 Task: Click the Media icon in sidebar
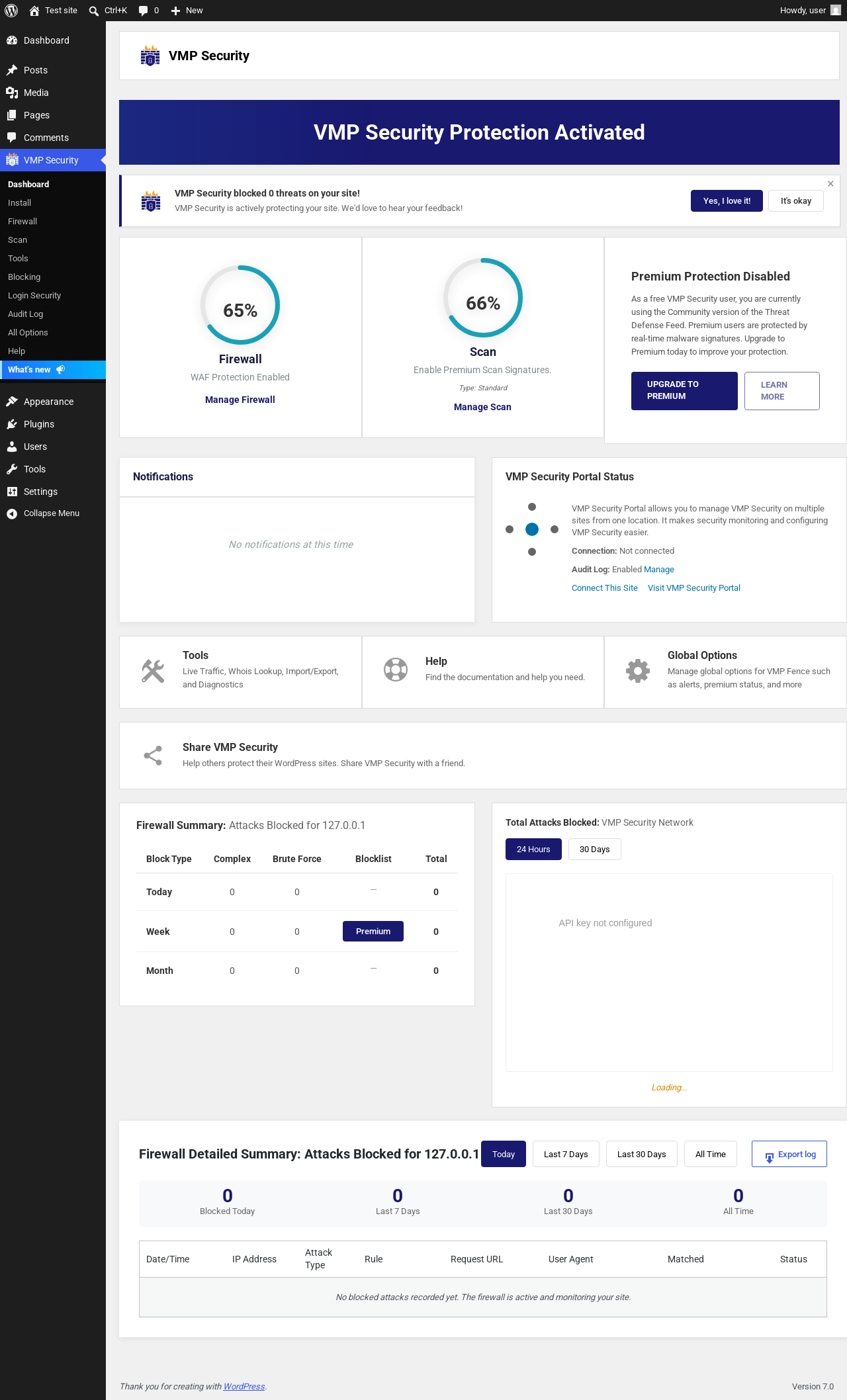[12, 93]
